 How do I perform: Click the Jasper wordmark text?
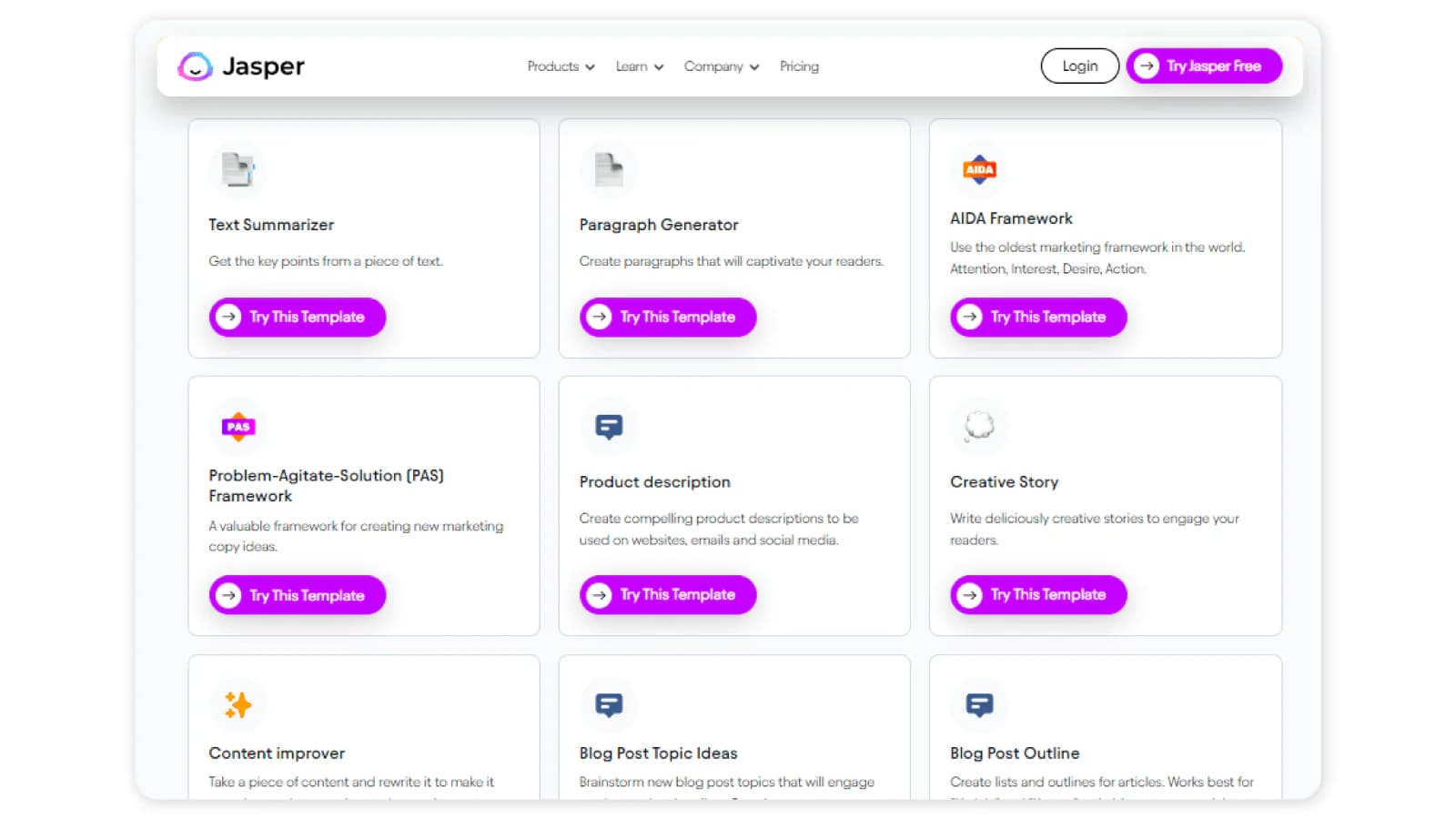pos(263,66)
